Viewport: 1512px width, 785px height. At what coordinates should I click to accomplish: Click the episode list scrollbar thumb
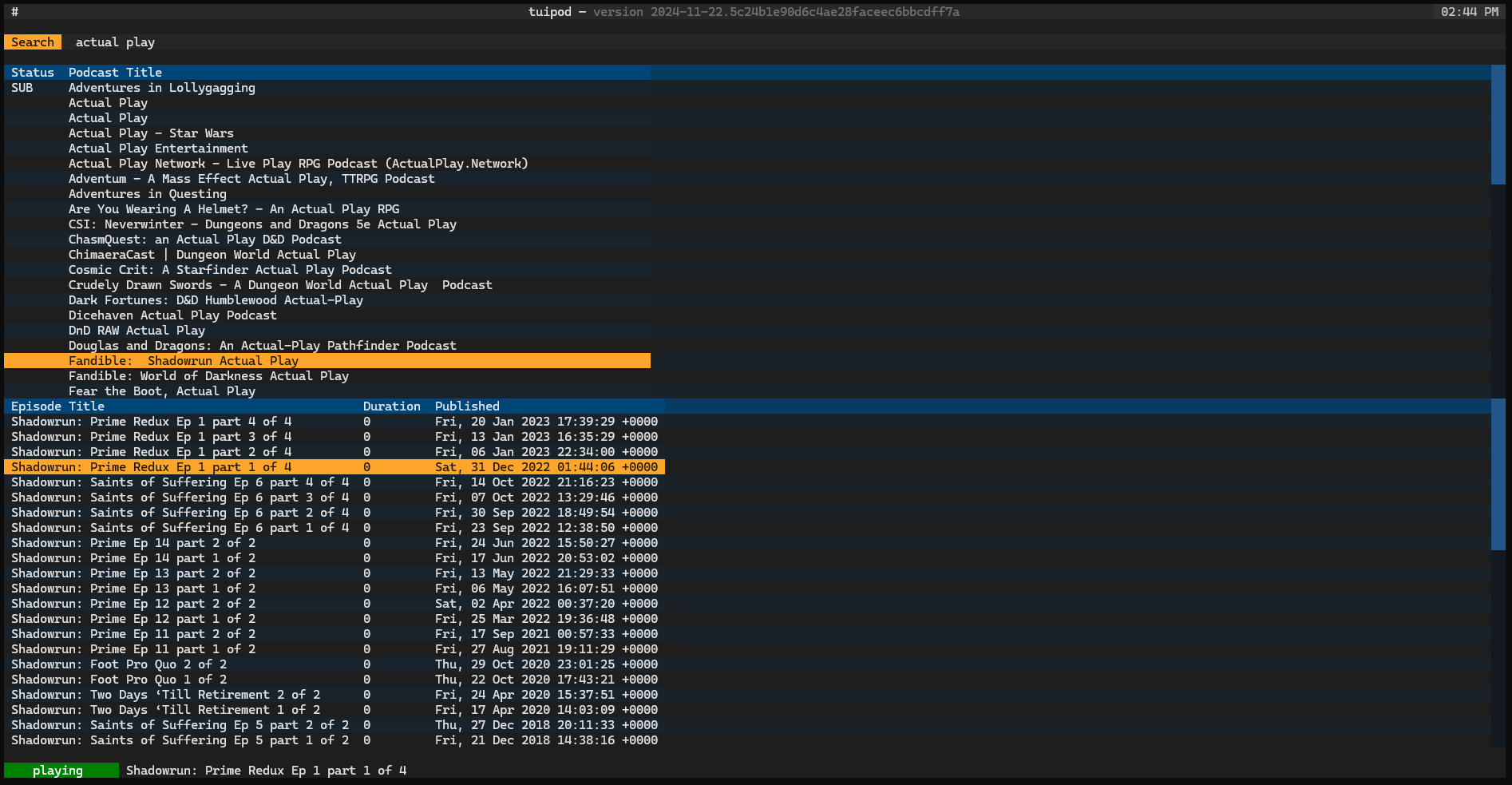[1498, 474]
